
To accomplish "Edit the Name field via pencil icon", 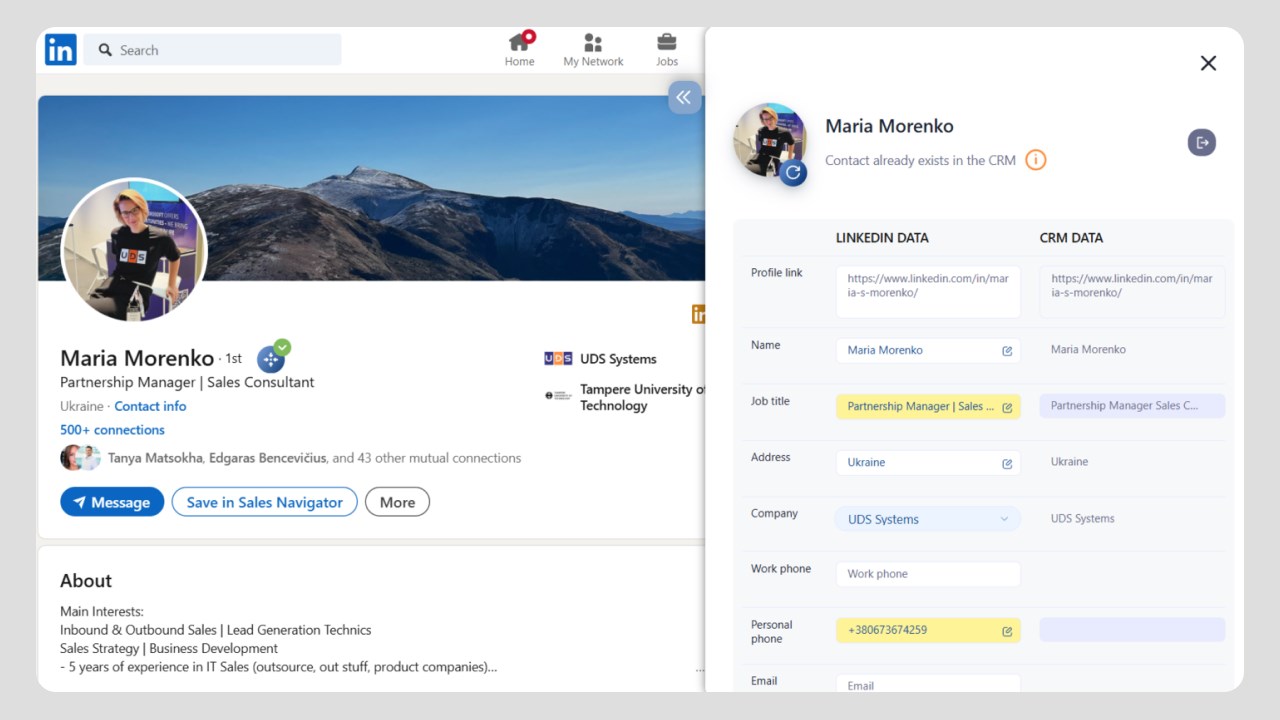I will pos(1007,351).
